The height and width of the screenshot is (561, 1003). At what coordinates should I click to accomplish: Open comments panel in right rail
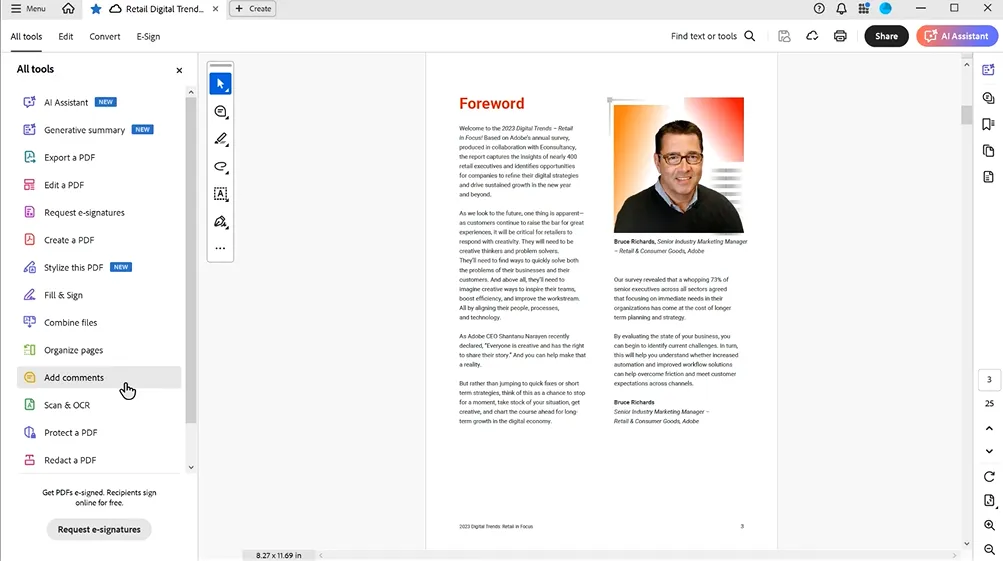pos(989,98)
